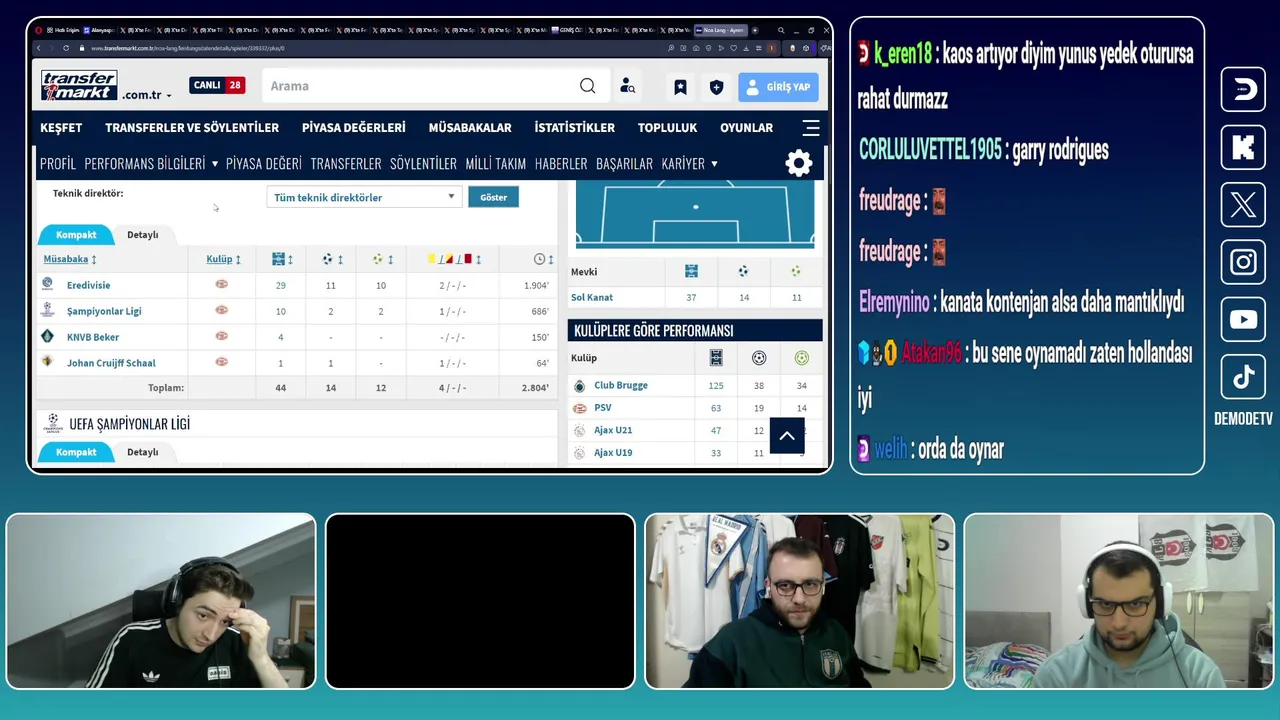Open the İSTATİSTİKLER menu
This screenshot has width=1280, height=720.
point(575,128)
